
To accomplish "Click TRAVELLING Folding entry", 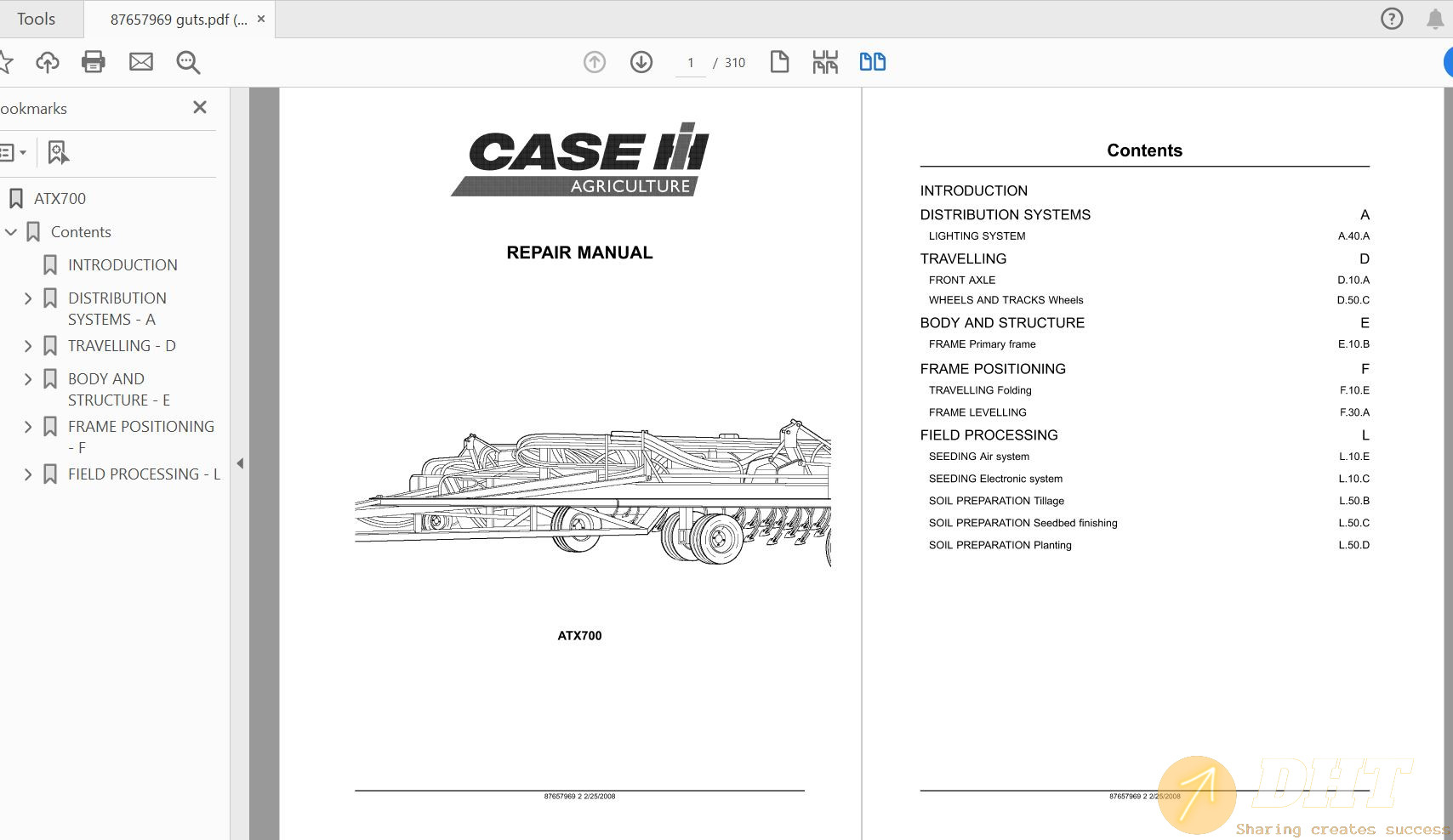I will coord(980,390).
